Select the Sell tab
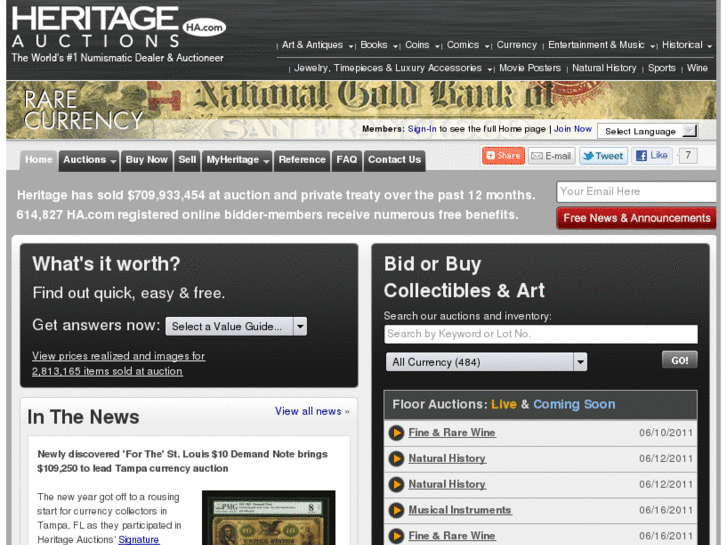This screenshot has width=727, height=545. coord(187,160)
